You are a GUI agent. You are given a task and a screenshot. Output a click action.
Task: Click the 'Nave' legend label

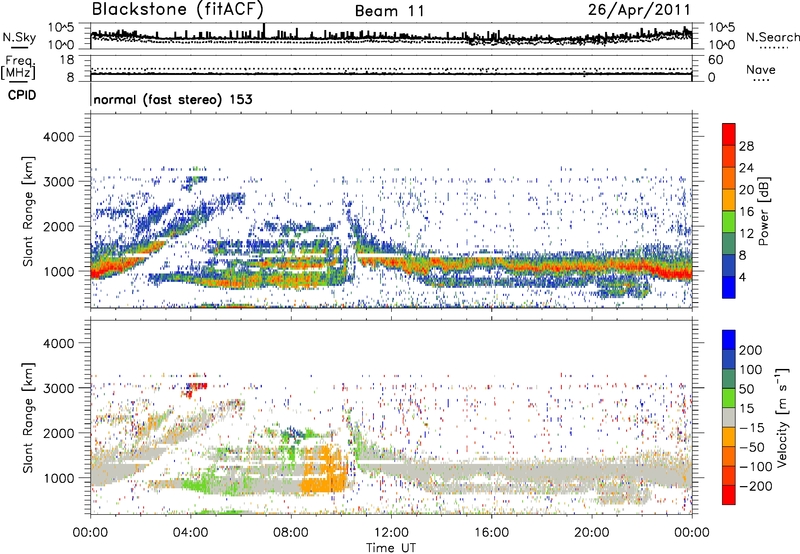tap(761, 70)
